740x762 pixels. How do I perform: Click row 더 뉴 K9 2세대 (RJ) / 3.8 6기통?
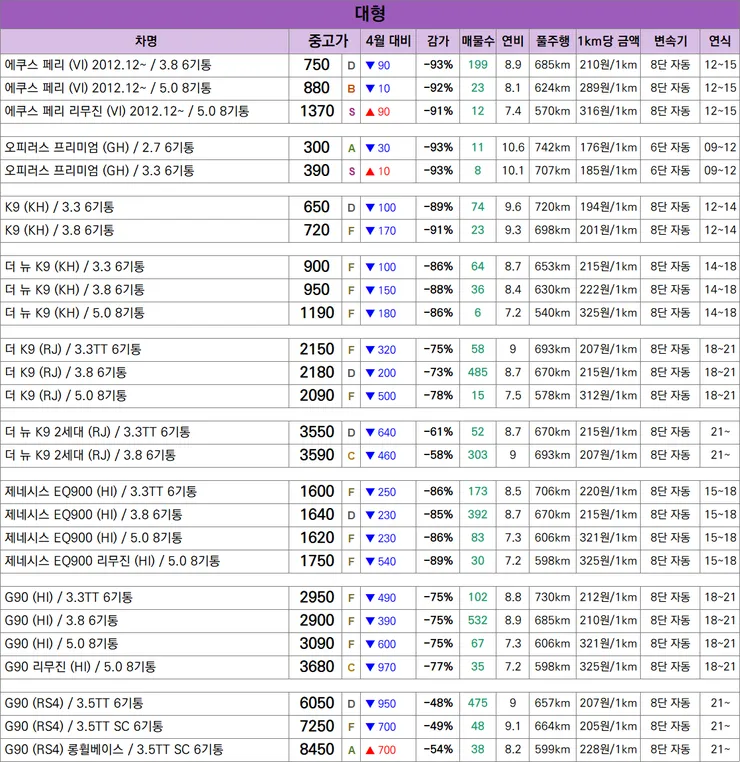[370, 455]
